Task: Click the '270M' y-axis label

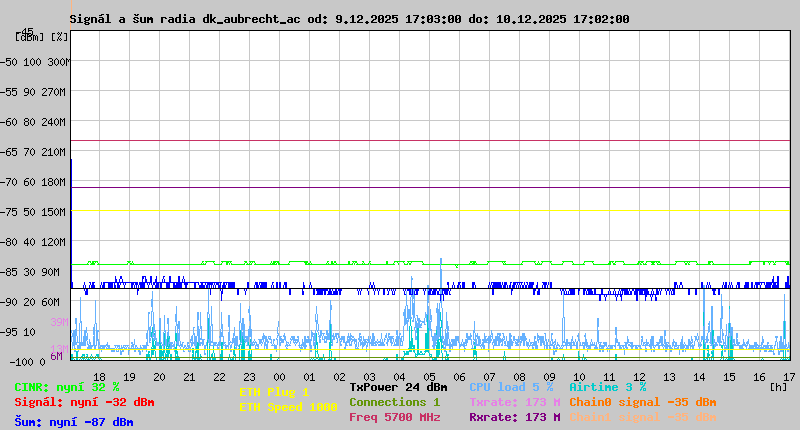Action: click(x=55, y=92)
